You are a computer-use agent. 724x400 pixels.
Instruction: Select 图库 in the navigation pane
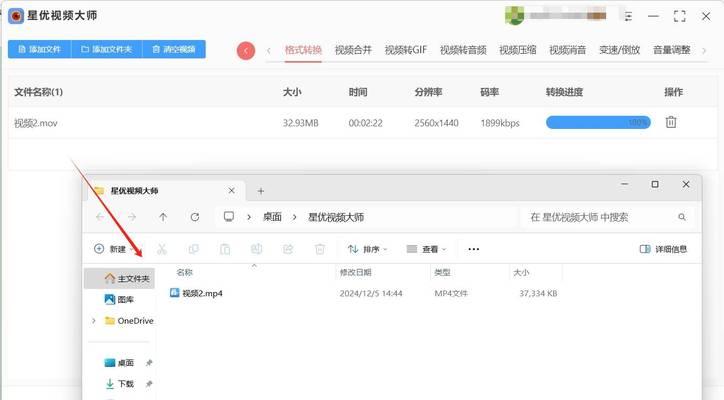tap(120, 300)
